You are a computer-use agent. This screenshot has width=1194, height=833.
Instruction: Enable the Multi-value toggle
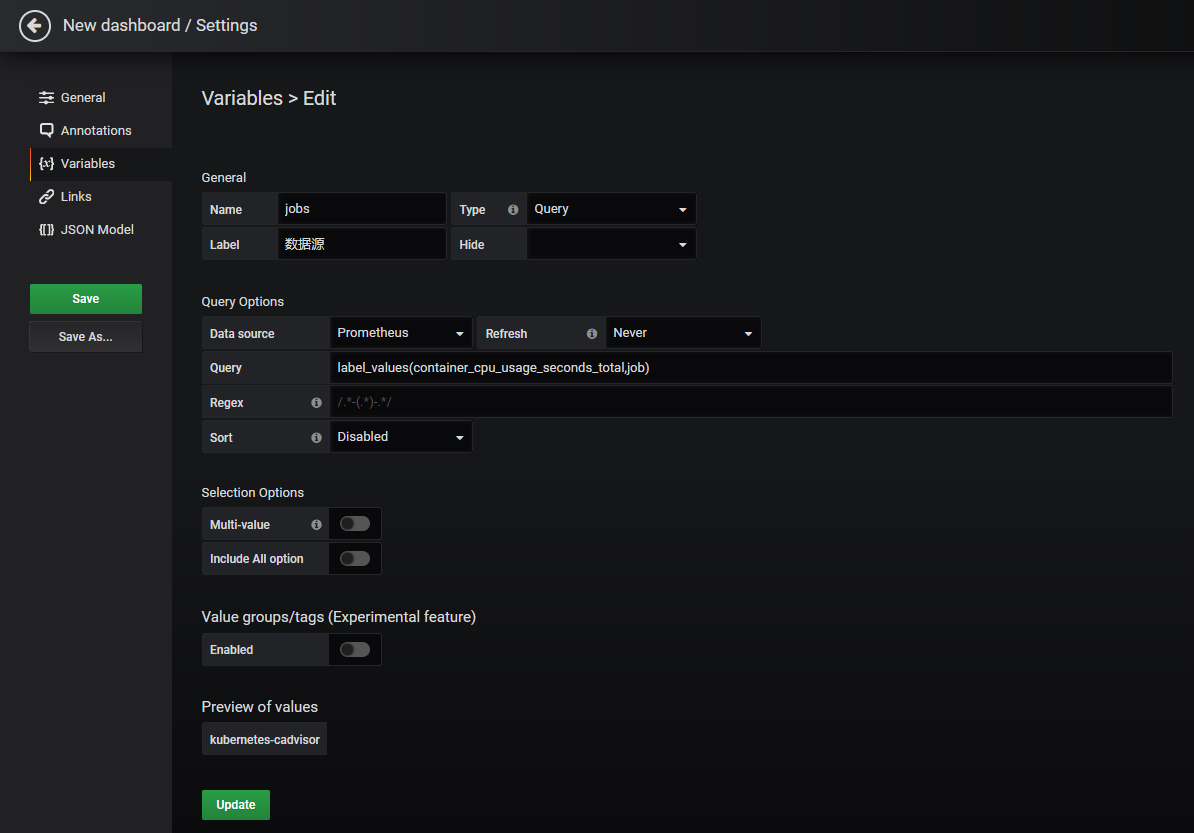point(354,524)
